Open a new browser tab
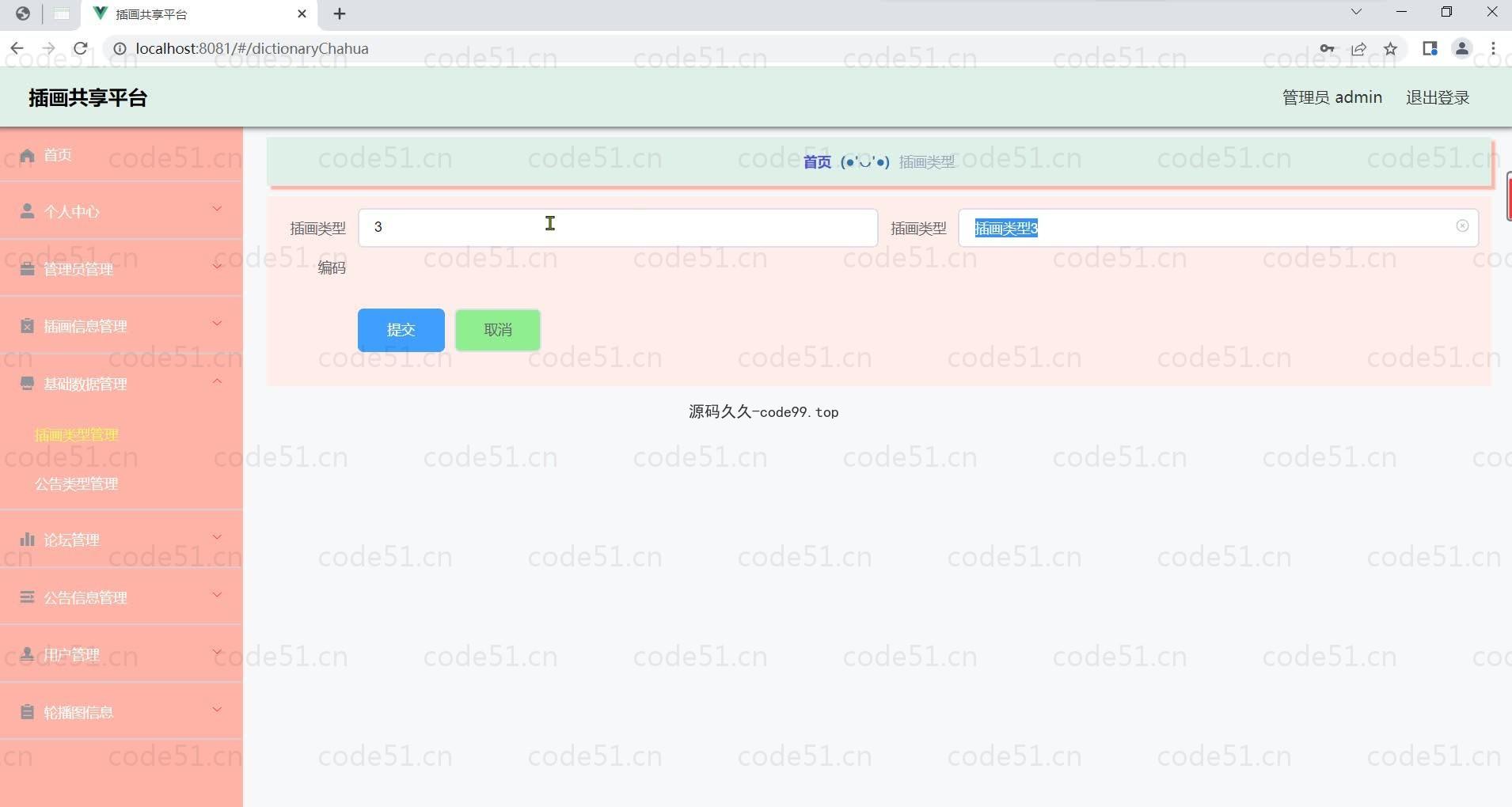 (340, 13)
